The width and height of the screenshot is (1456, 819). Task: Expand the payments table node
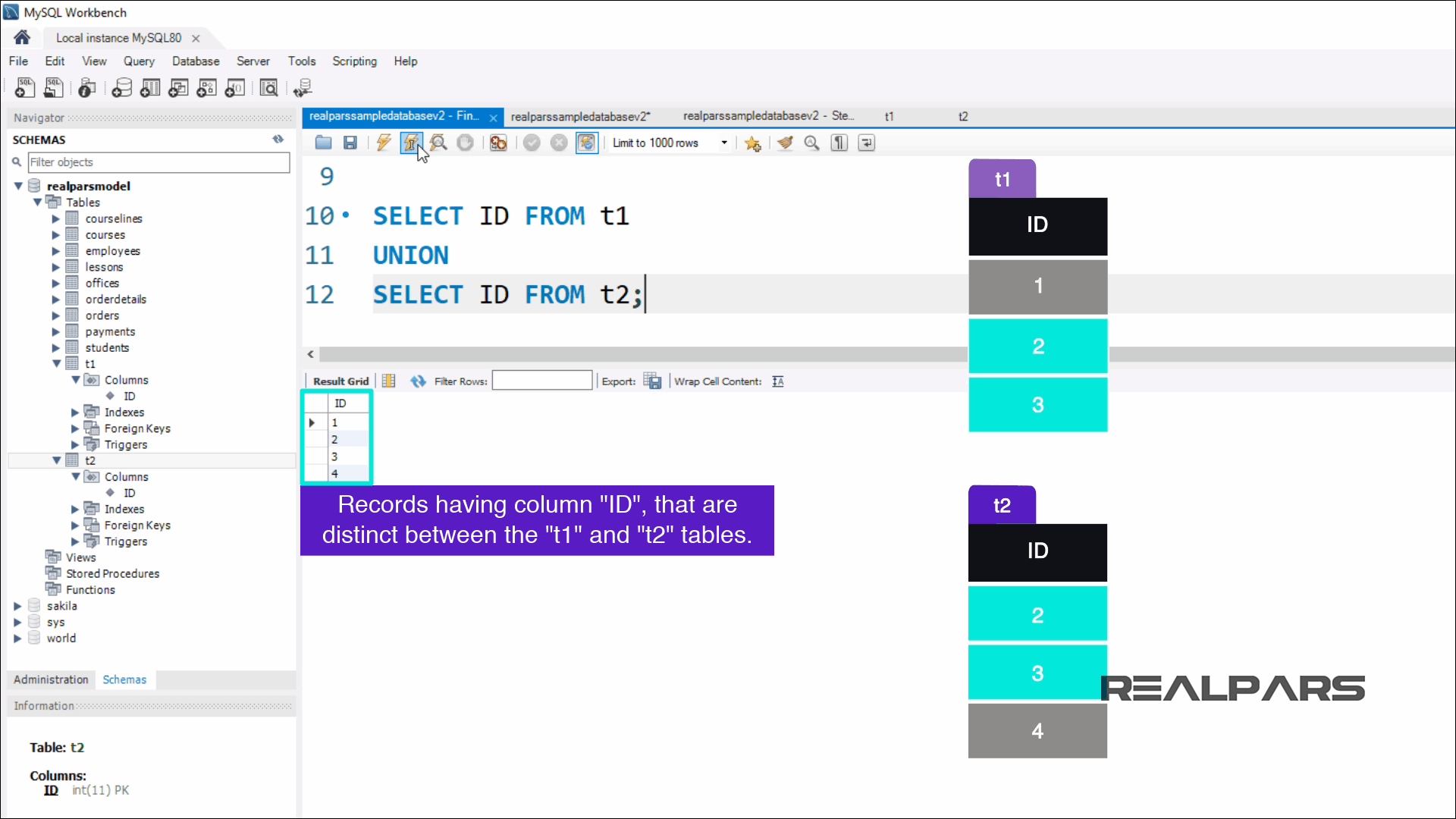tap(55, 331)
